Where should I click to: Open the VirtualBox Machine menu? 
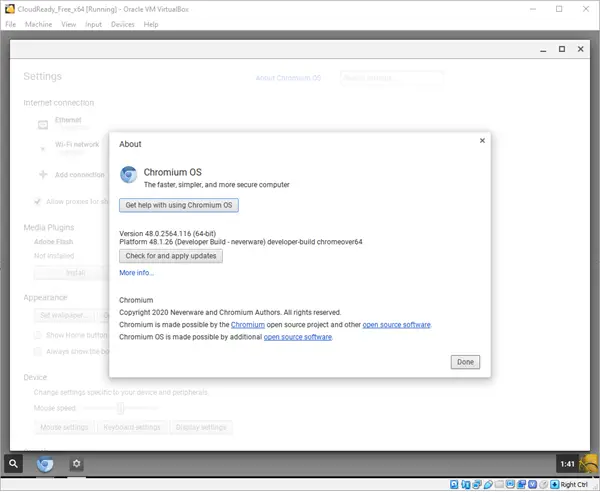38,24
